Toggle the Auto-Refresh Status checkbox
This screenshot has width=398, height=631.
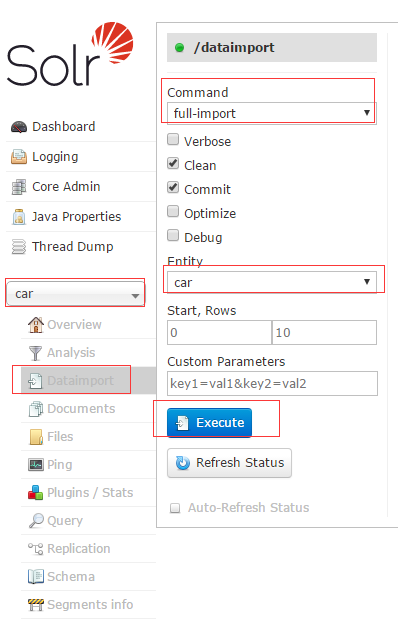(175, 508)
